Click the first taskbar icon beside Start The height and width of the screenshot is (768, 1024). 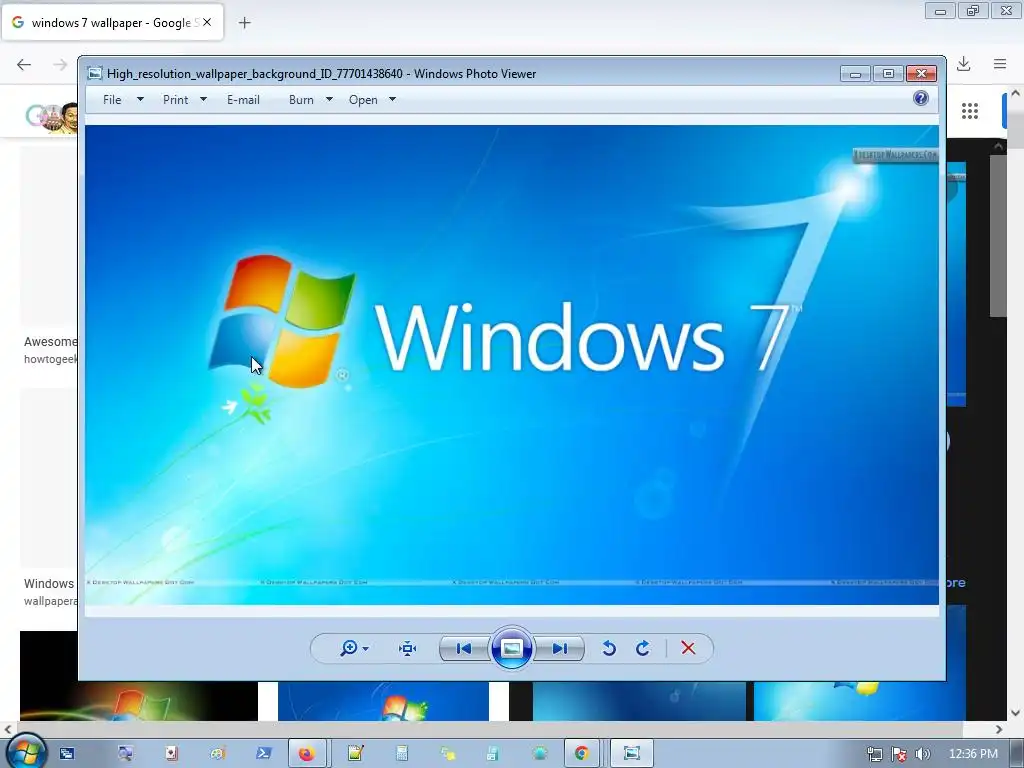(67, 754)
